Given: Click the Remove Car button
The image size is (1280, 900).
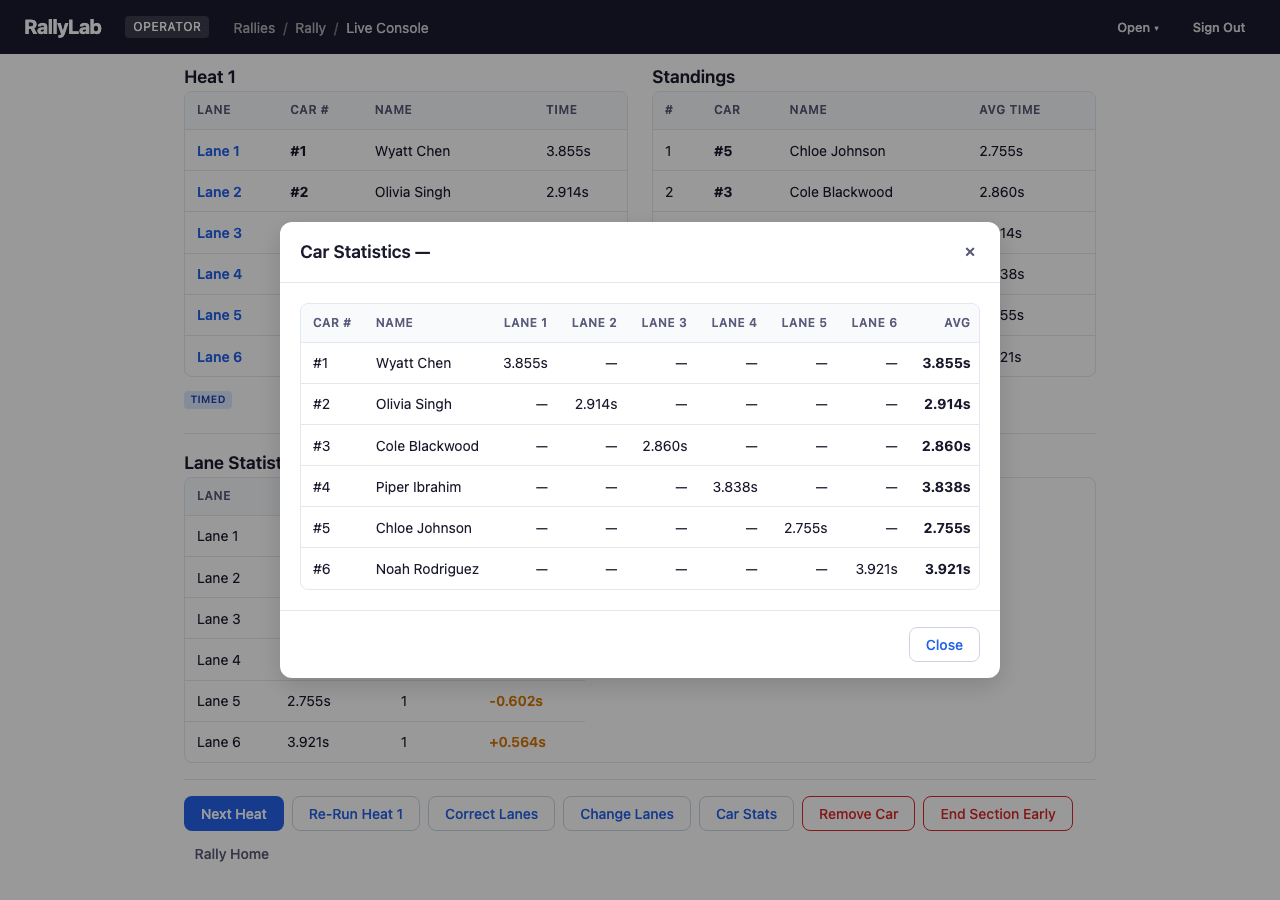Looking at the screenshot, I should pyautogui.click(x=858, y=814).
